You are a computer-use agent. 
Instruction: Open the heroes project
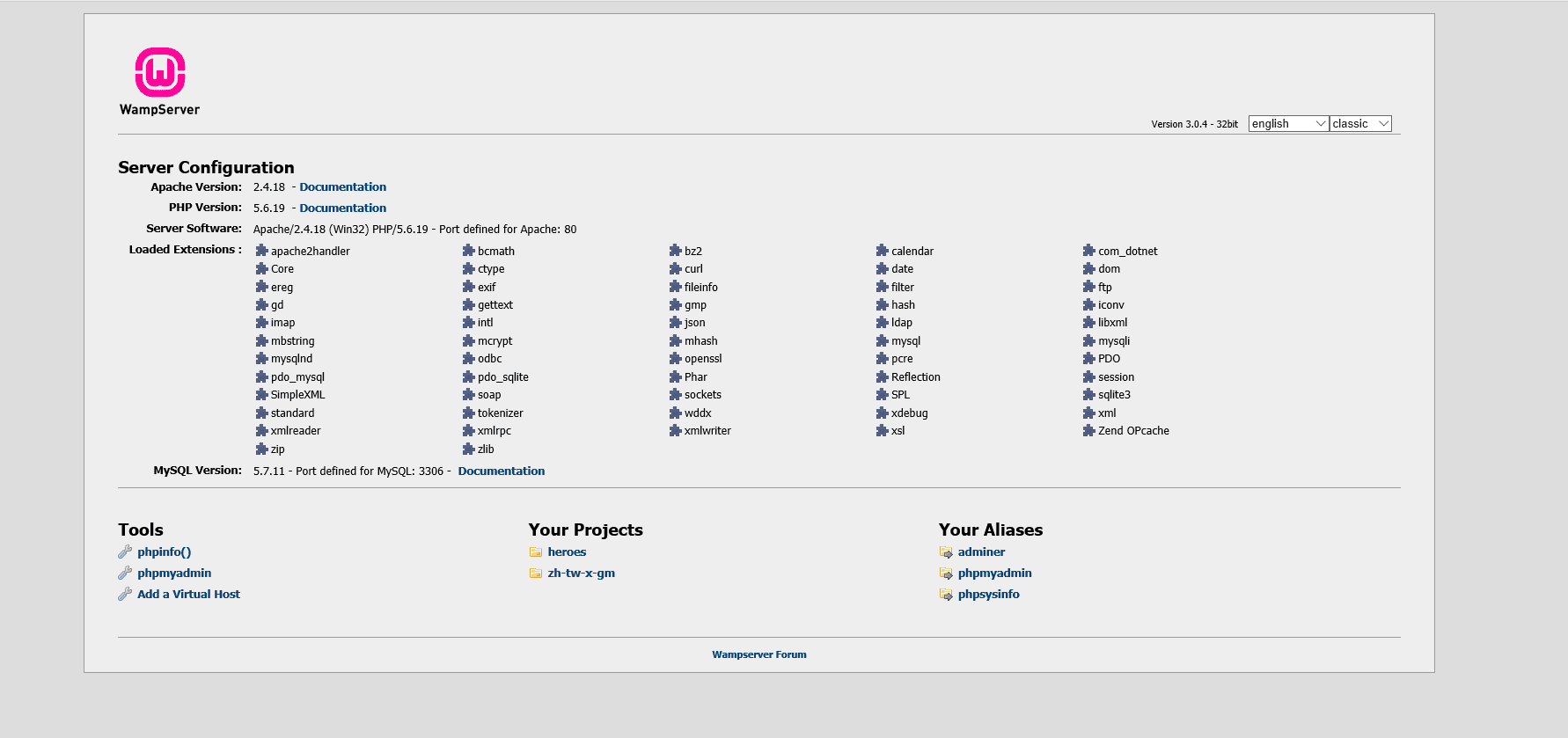point(567,552)
